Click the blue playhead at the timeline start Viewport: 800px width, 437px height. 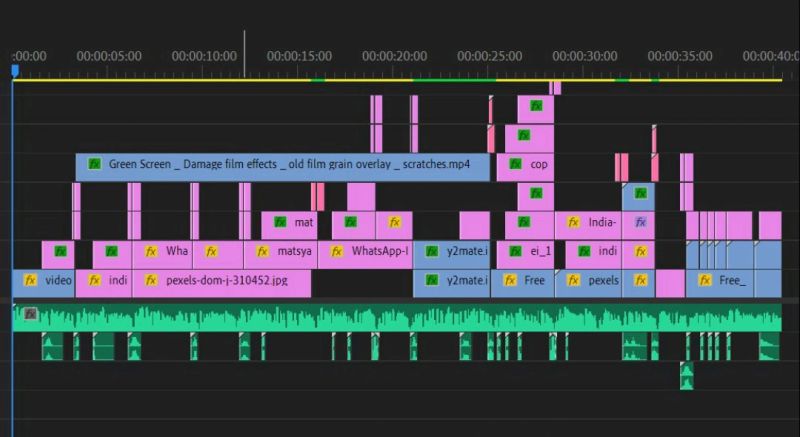(x=15, y=71)
